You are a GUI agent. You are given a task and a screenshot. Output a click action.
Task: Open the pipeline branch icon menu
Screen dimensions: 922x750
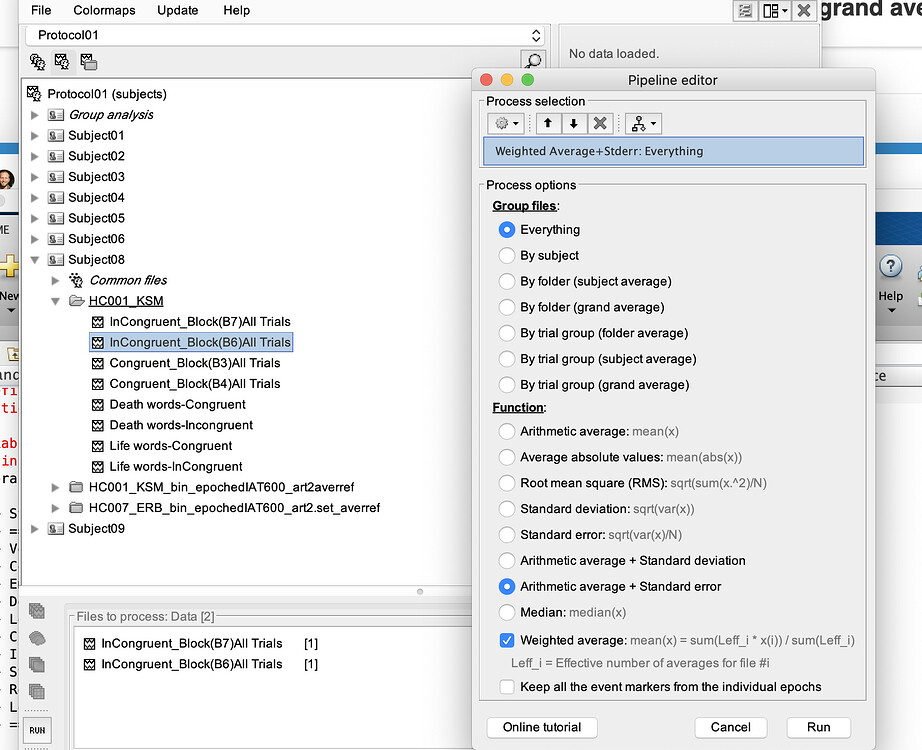(643, 124)
